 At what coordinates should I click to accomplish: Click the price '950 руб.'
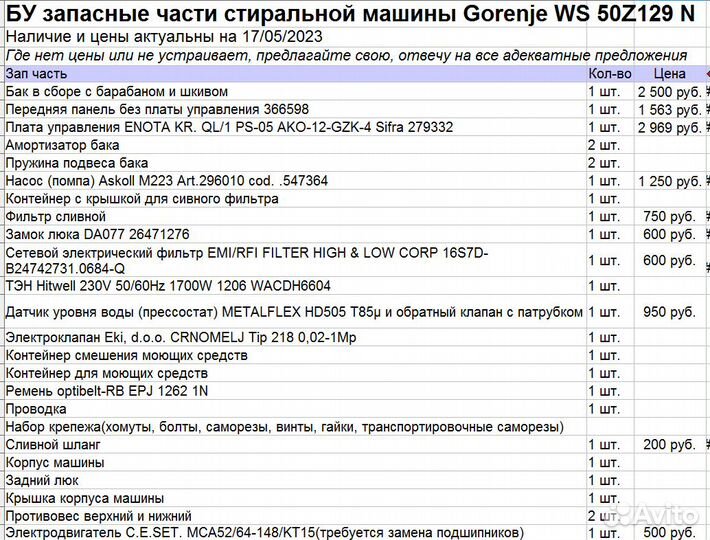pyautogui.click(x=669, y=312)
